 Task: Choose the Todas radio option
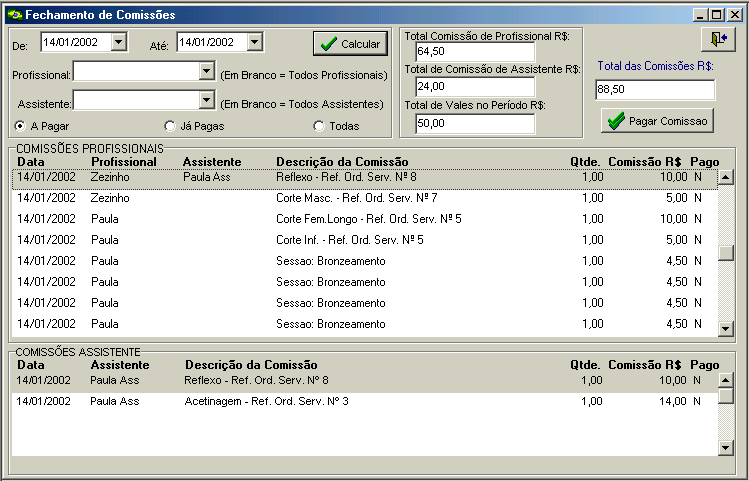[319, 126]
